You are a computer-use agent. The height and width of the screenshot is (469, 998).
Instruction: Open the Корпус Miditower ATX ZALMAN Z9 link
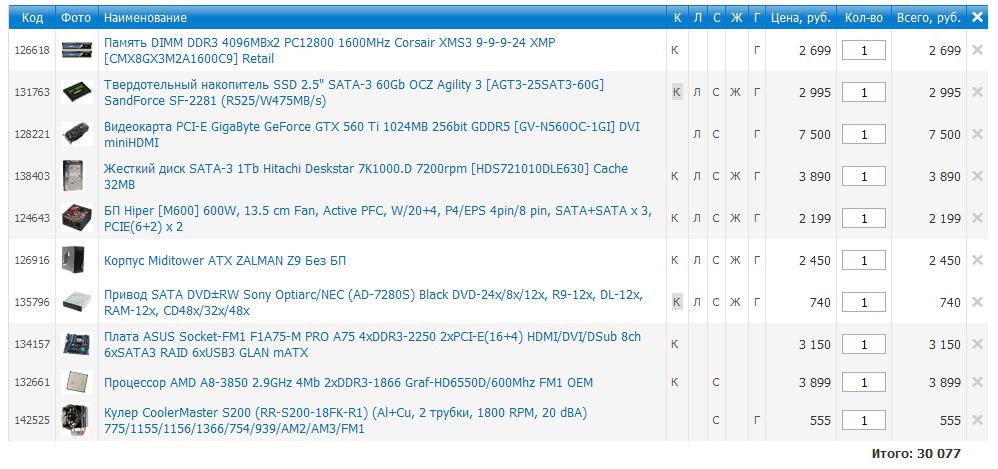point(225,261)
